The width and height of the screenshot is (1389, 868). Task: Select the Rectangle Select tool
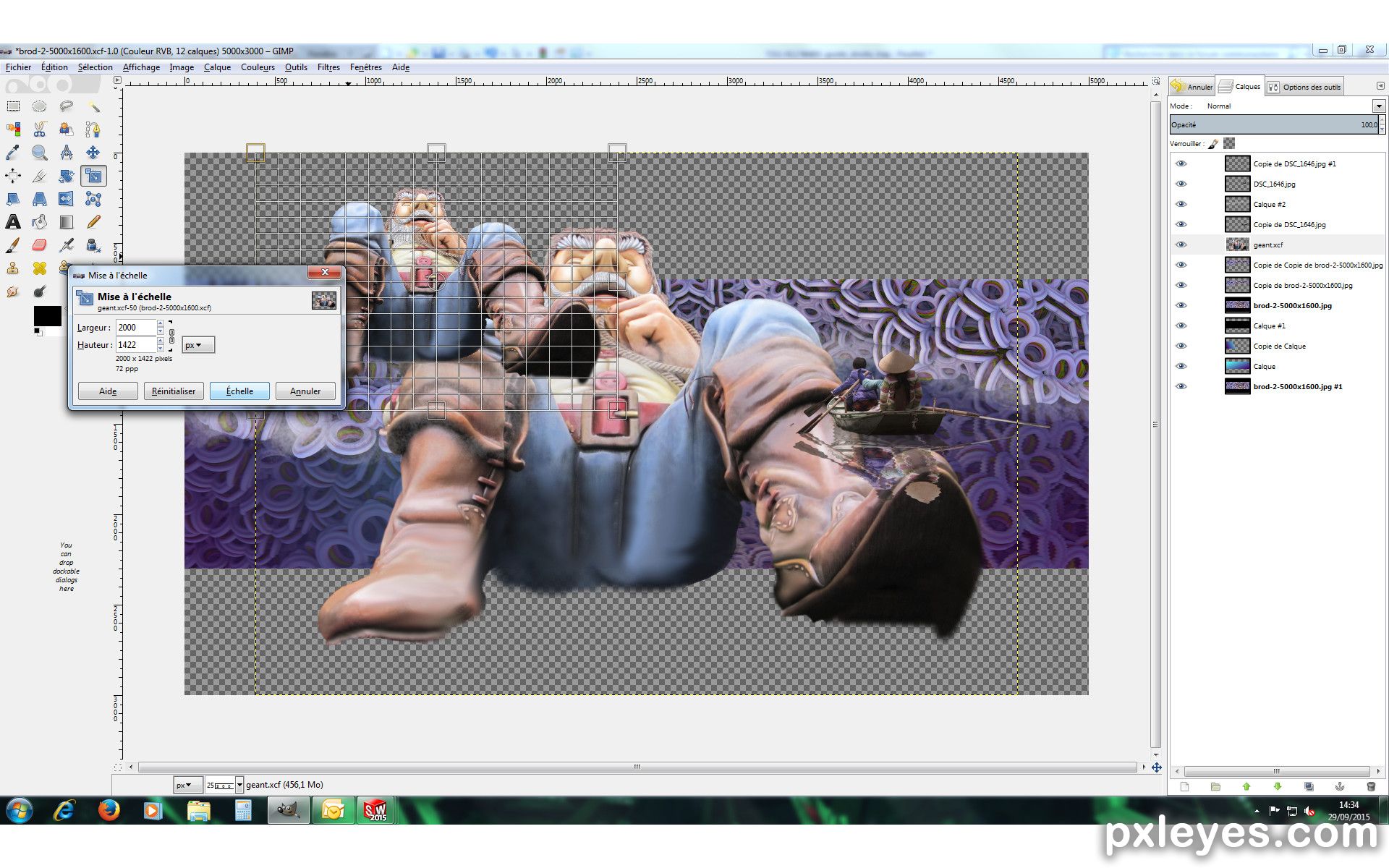(x=13, y=106)
